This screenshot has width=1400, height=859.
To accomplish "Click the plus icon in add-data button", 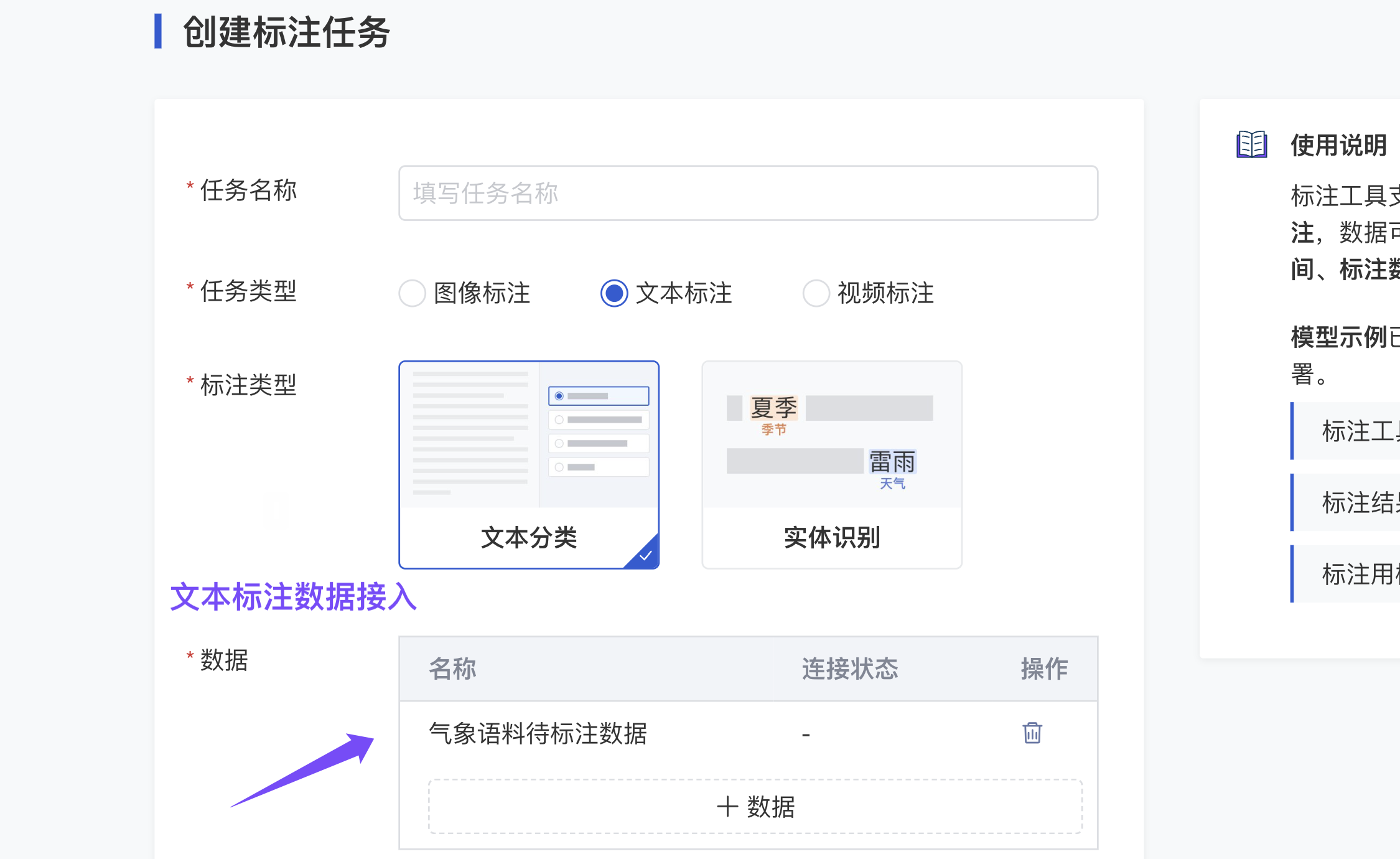I will point(727,807).
